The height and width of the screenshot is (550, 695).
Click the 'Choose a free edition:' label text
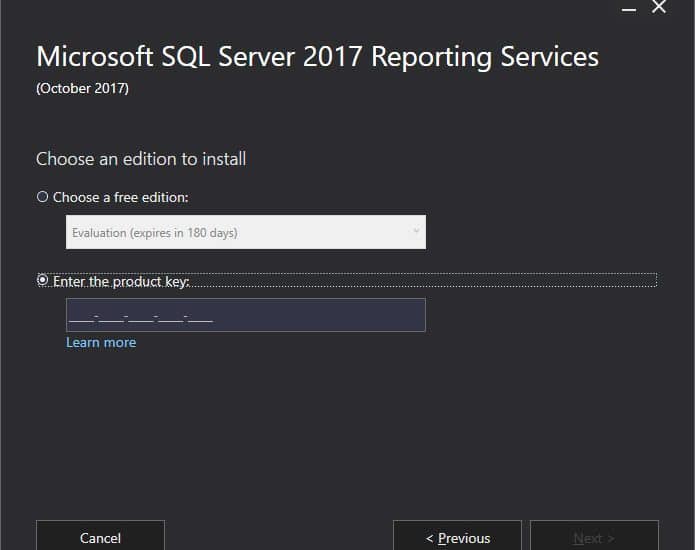point(121,197)
